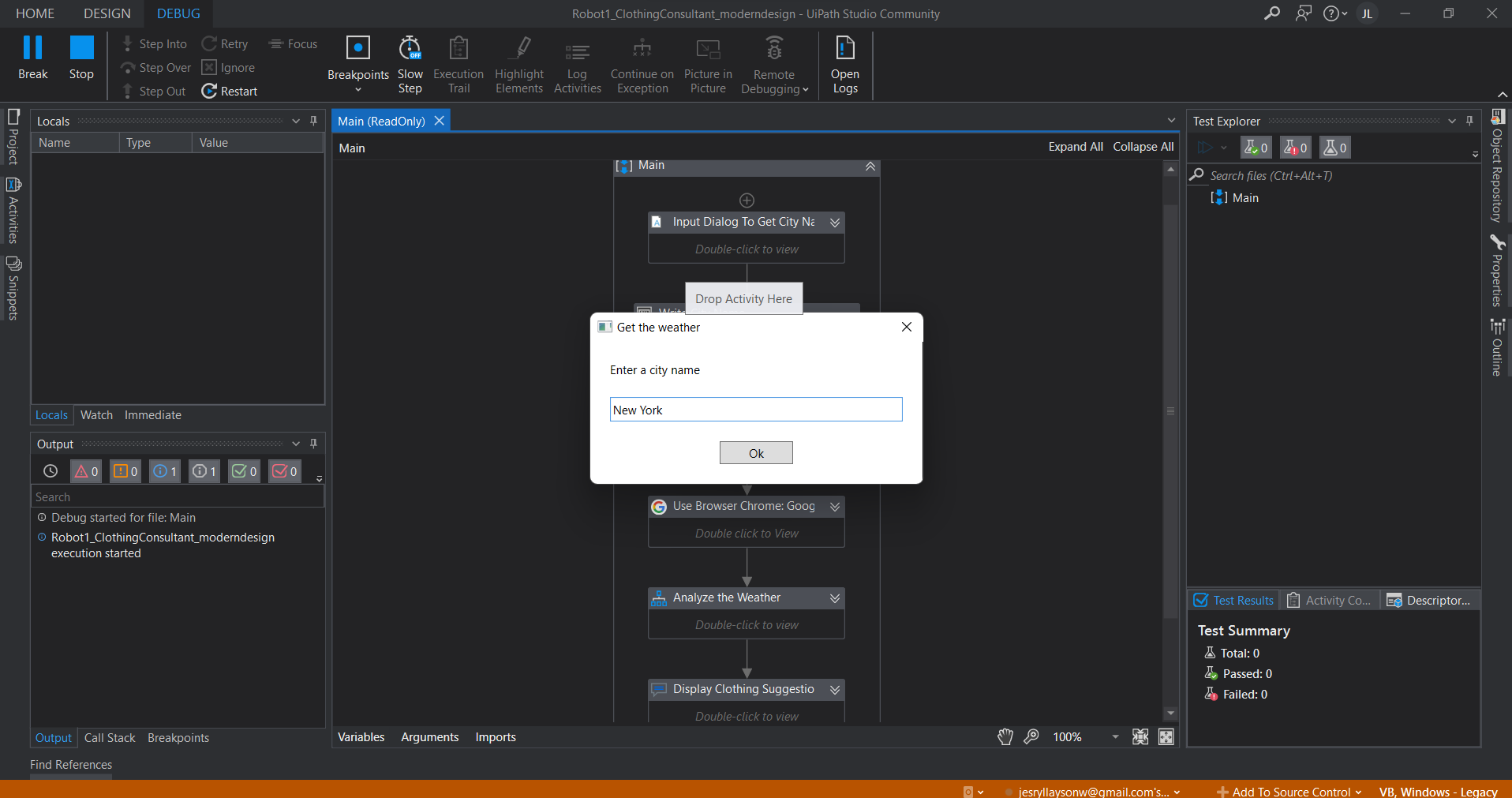Screen dimensions: 1512x798
Task: Pin the Output panel
Action: [313, 444]
